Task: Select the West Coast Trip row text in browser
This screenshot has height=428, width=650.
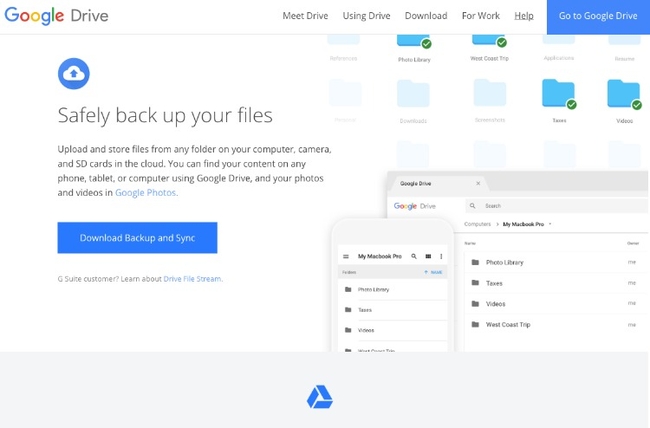Action: [508, 324]
